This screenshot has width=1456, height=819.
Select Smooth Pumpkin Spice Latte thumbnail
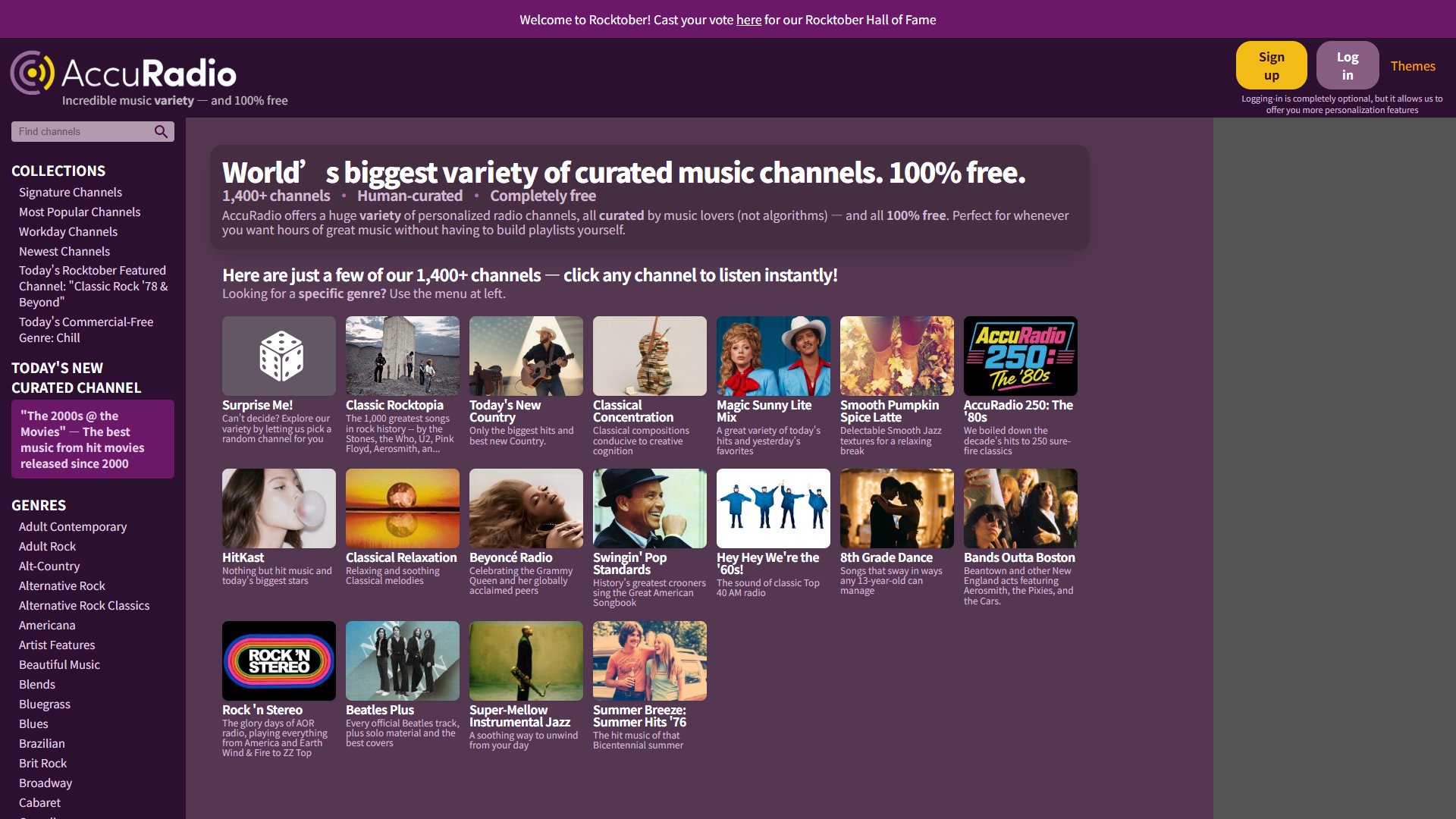[x=897, y=356]
